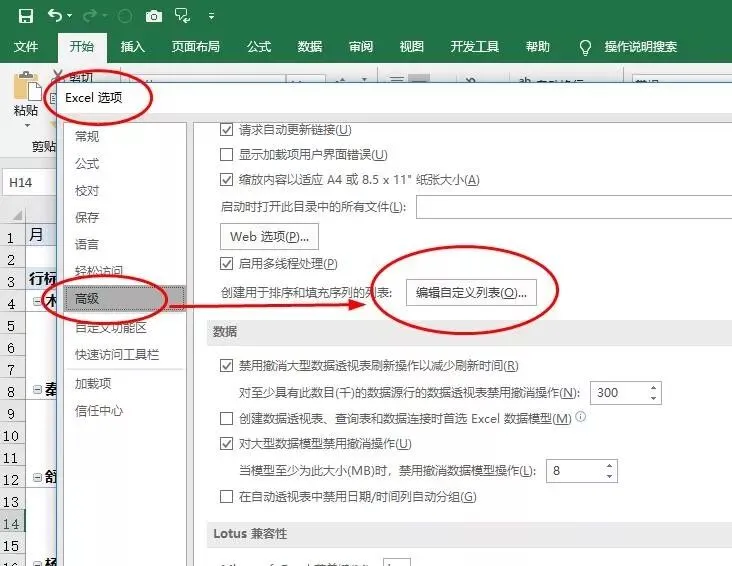Viewport: 732px width, 566px height.
Task: Switch to the 帮助 ribbon tab
Action: (x=538, y=47)
